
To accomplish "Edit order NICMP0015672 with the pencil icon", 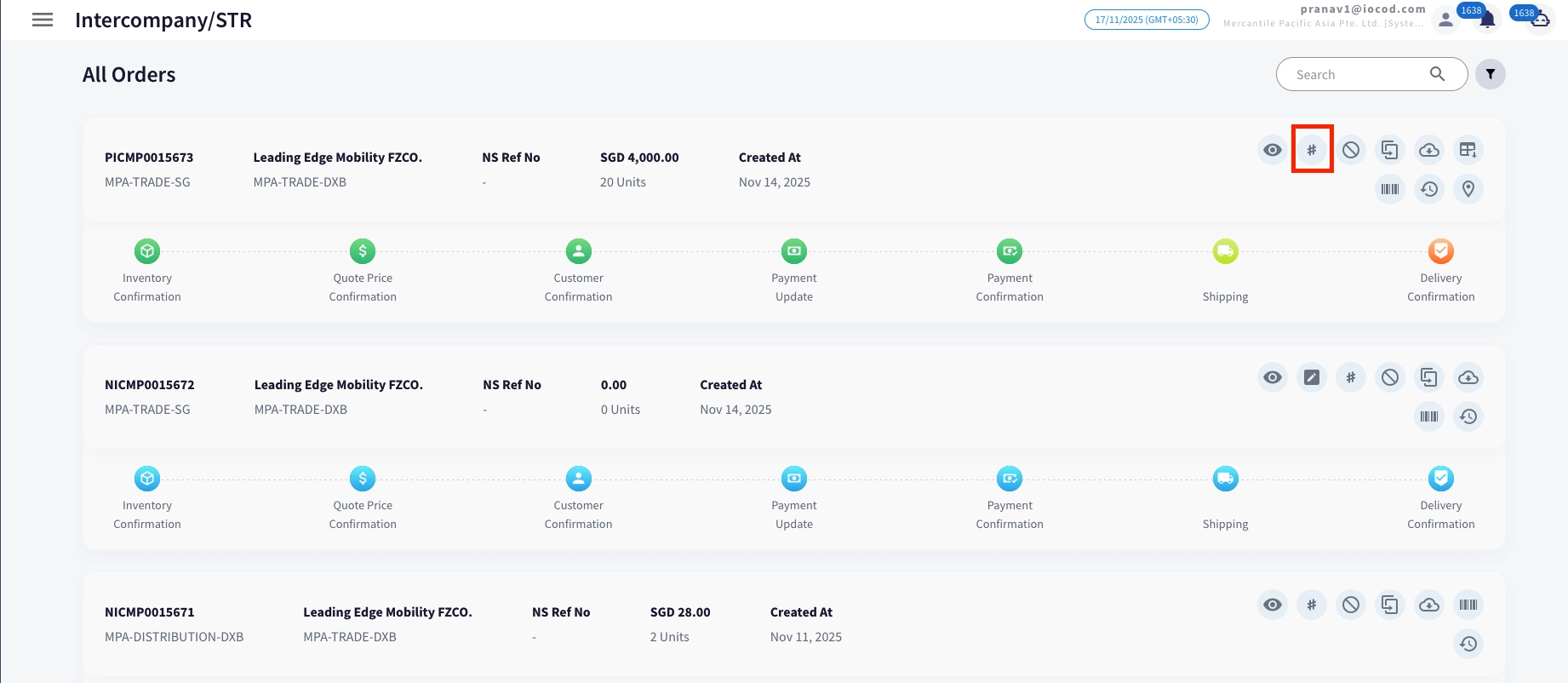I will tap(1312, 377).
